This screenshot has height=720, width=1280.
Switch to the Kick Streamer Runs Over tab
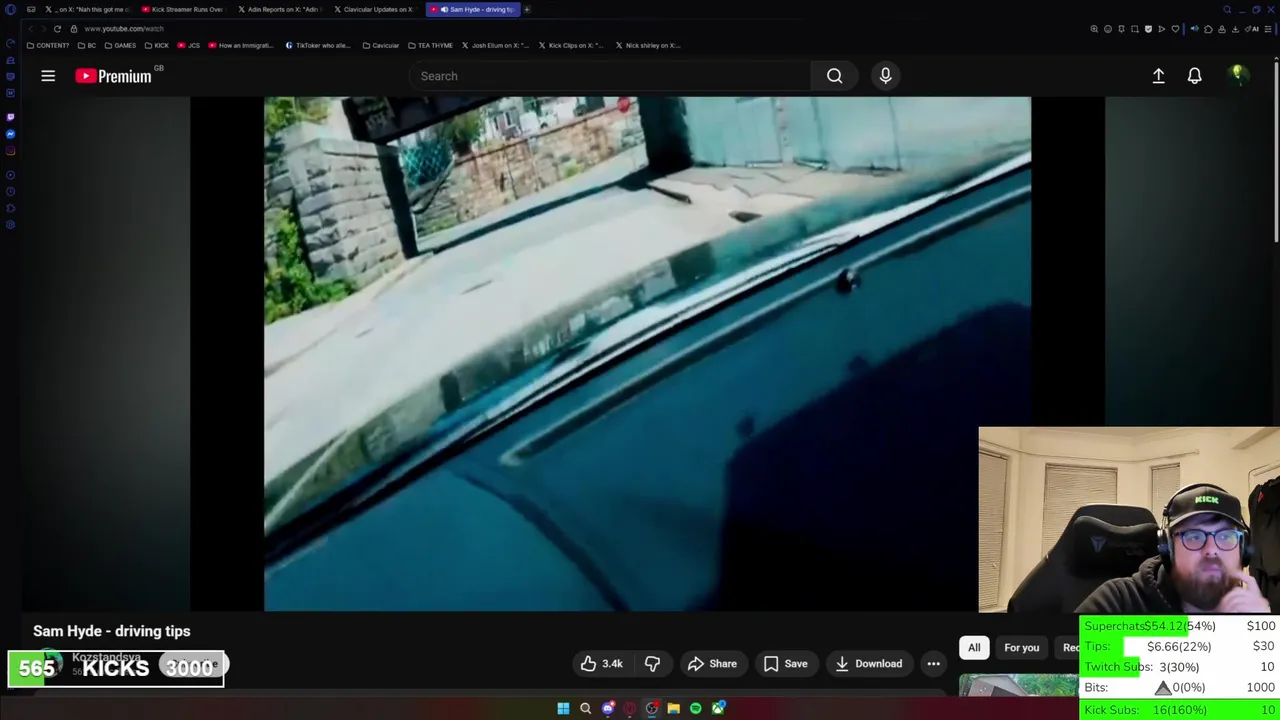click(184, 9)
